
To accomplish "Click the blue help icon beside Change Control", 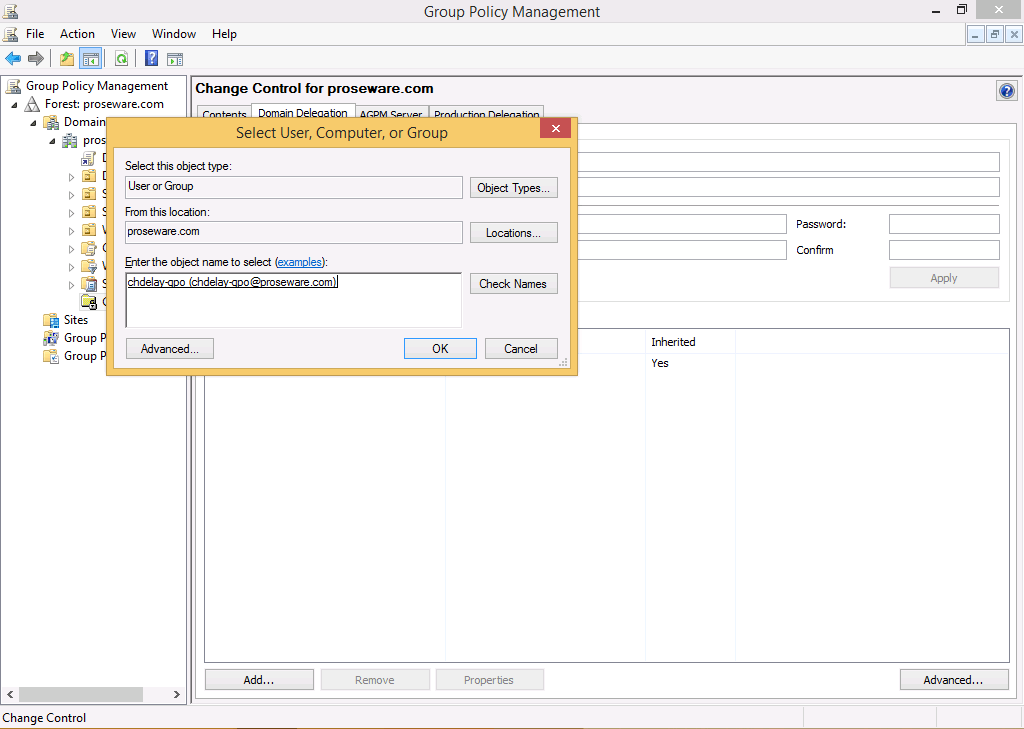I will click(1006, 91).
